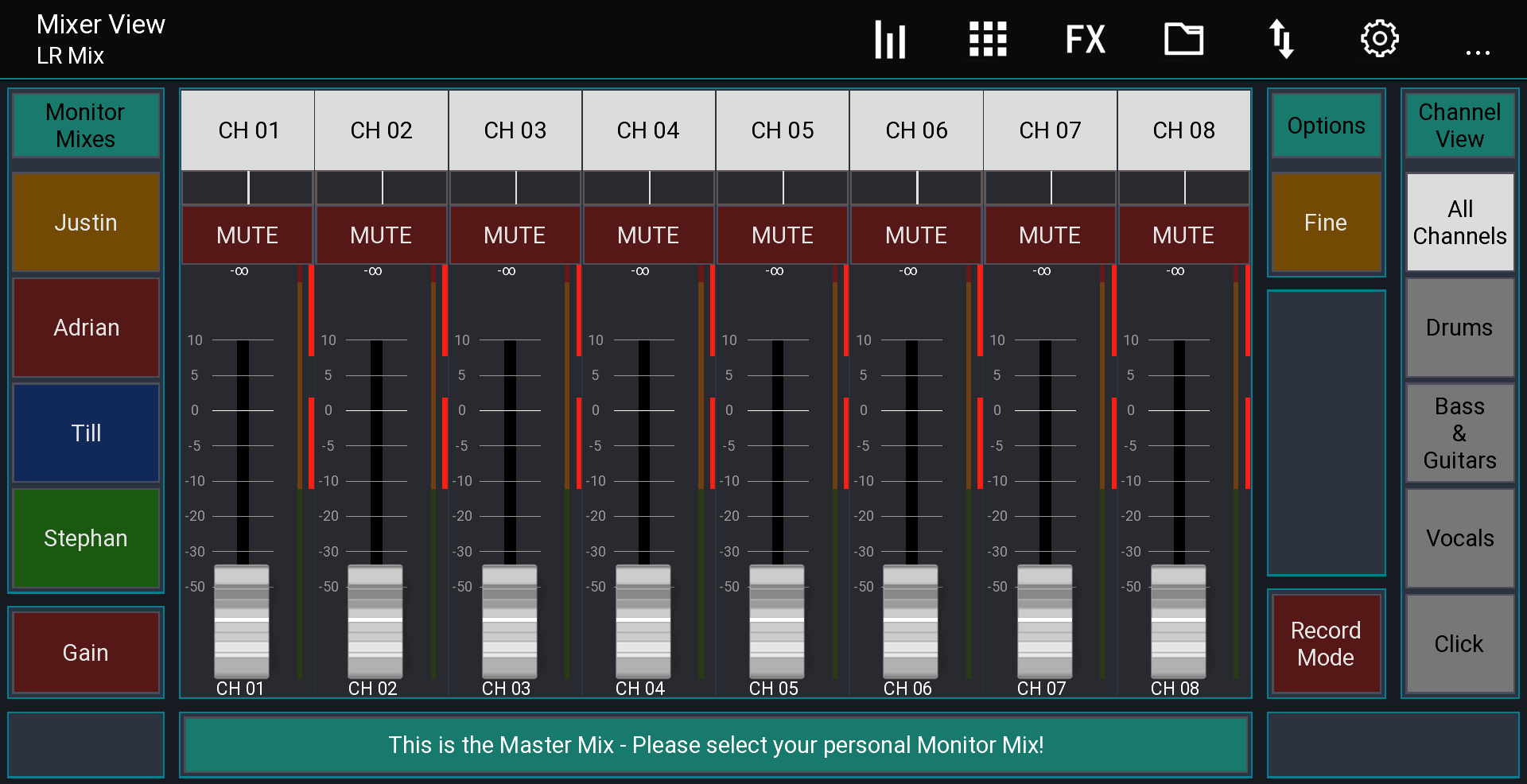This screenshot has width=1527, height=784.
Task: Open the channel grid overview
Action: (x=988, y=38)
